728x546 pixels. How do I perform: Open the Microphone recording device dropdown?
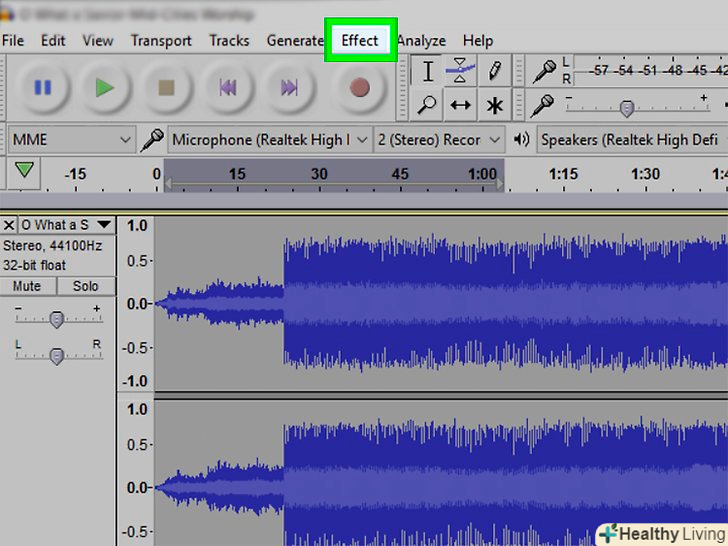[269, 139]
